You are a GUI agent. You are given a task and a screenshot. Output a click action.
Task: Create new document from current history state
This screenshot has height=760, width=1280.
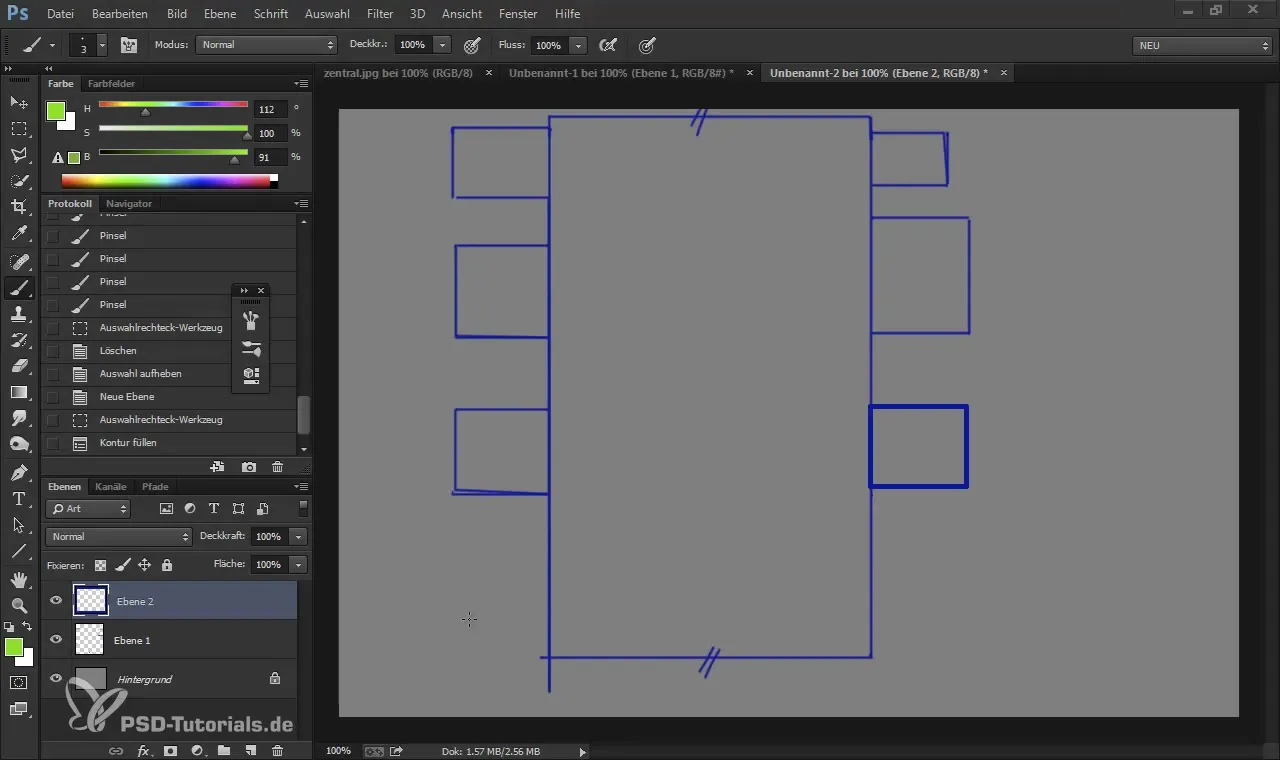click(218, 466)
